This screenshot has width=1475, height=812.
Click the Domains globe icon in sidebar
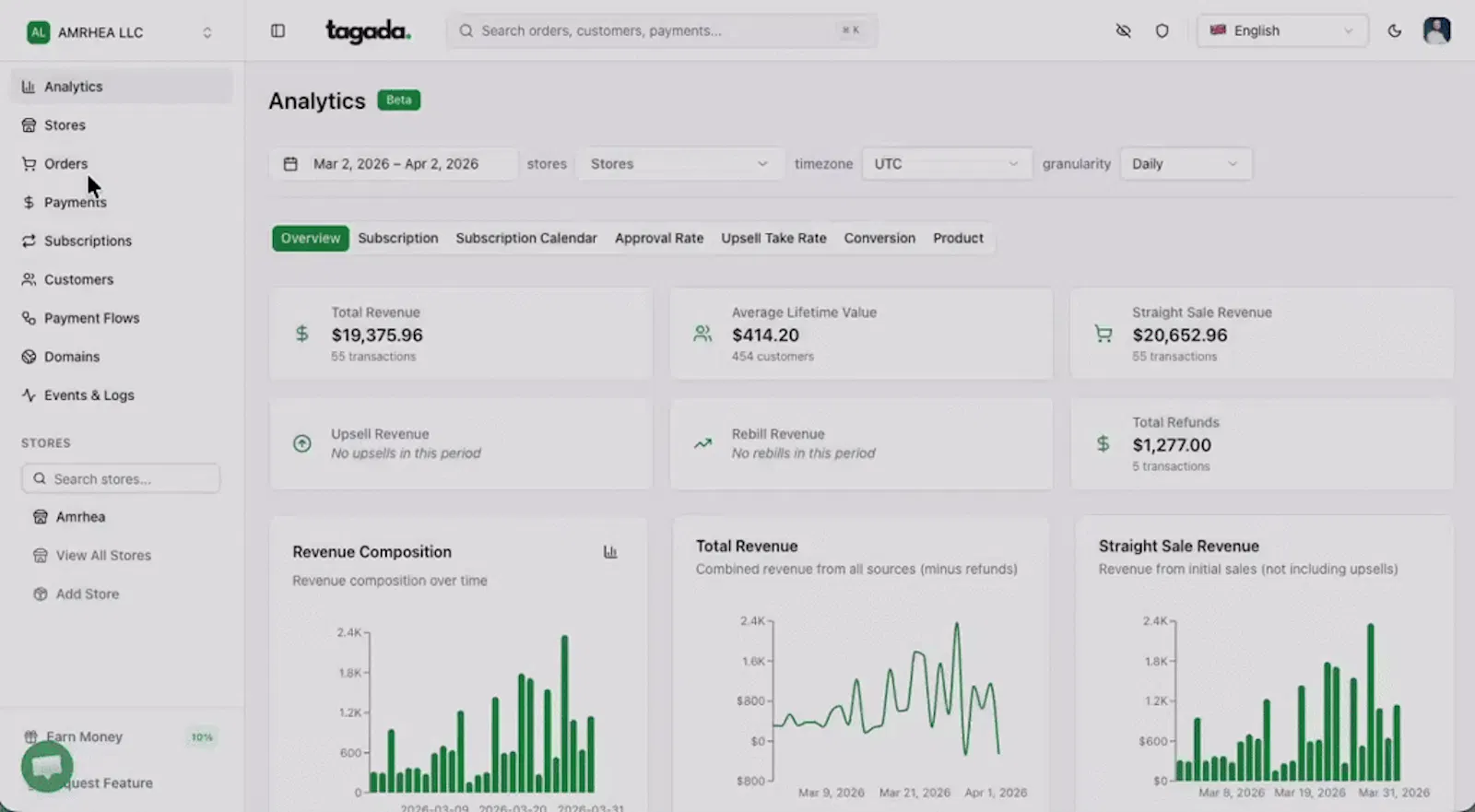[29, 357]
